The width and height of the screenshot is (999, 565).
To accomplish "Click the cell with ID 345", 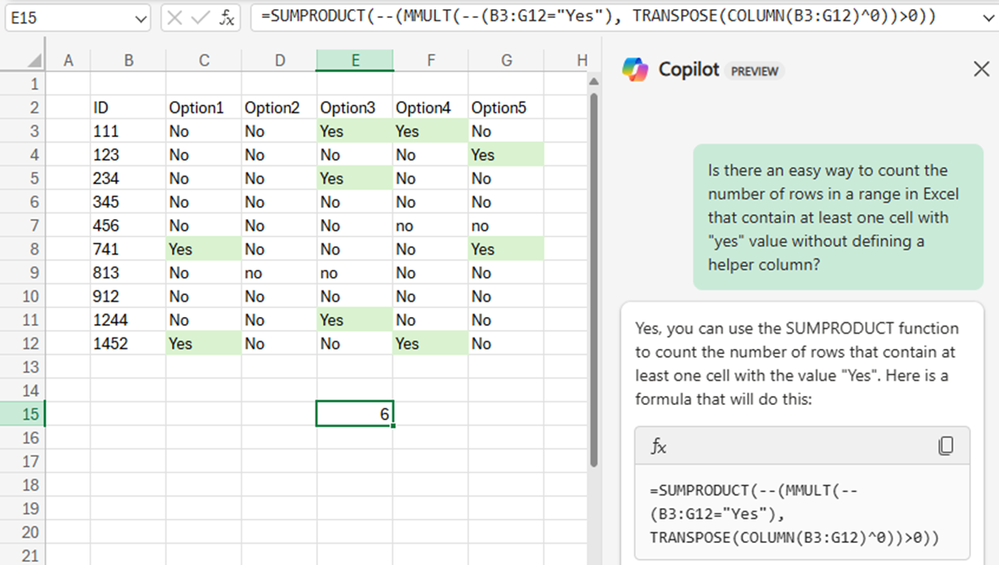I will click(128, 202).
